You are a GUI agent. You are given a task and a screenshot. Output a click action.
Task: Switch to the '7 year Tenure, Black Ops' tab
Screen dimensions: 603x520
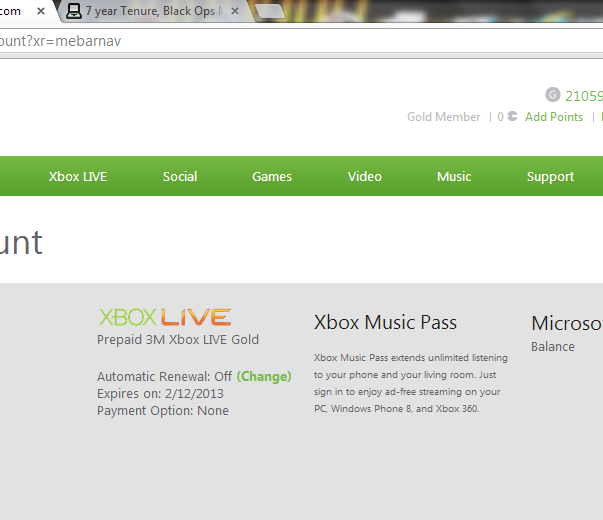click(156, 11)
